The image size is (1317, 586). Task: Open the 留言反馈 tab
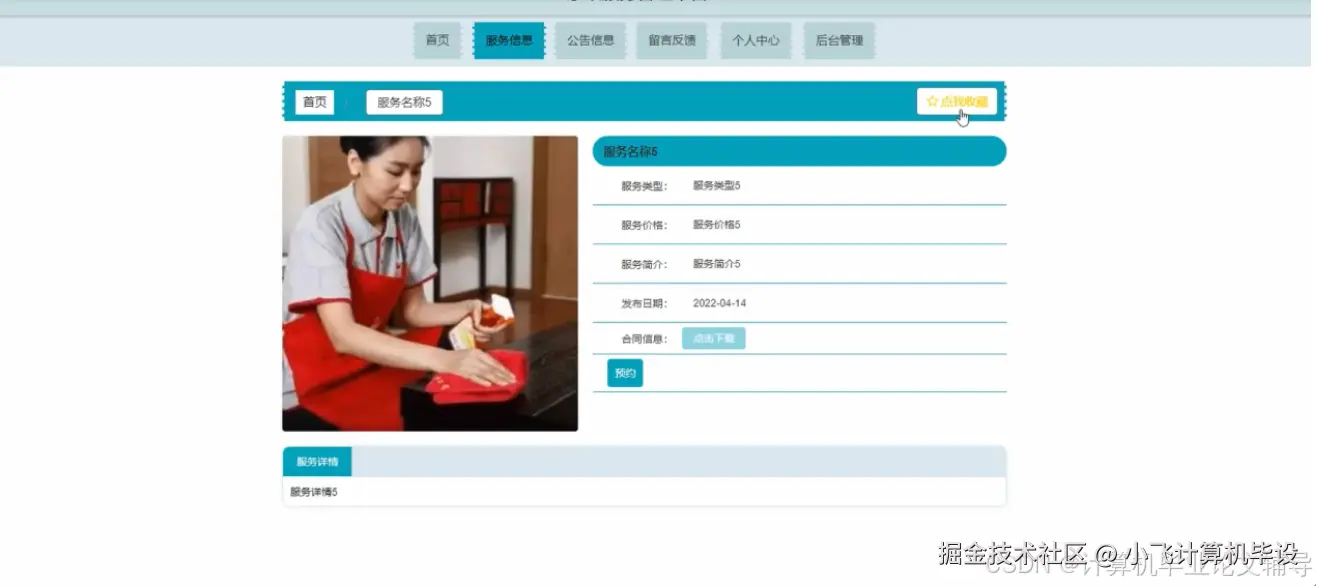pos(672,41)
